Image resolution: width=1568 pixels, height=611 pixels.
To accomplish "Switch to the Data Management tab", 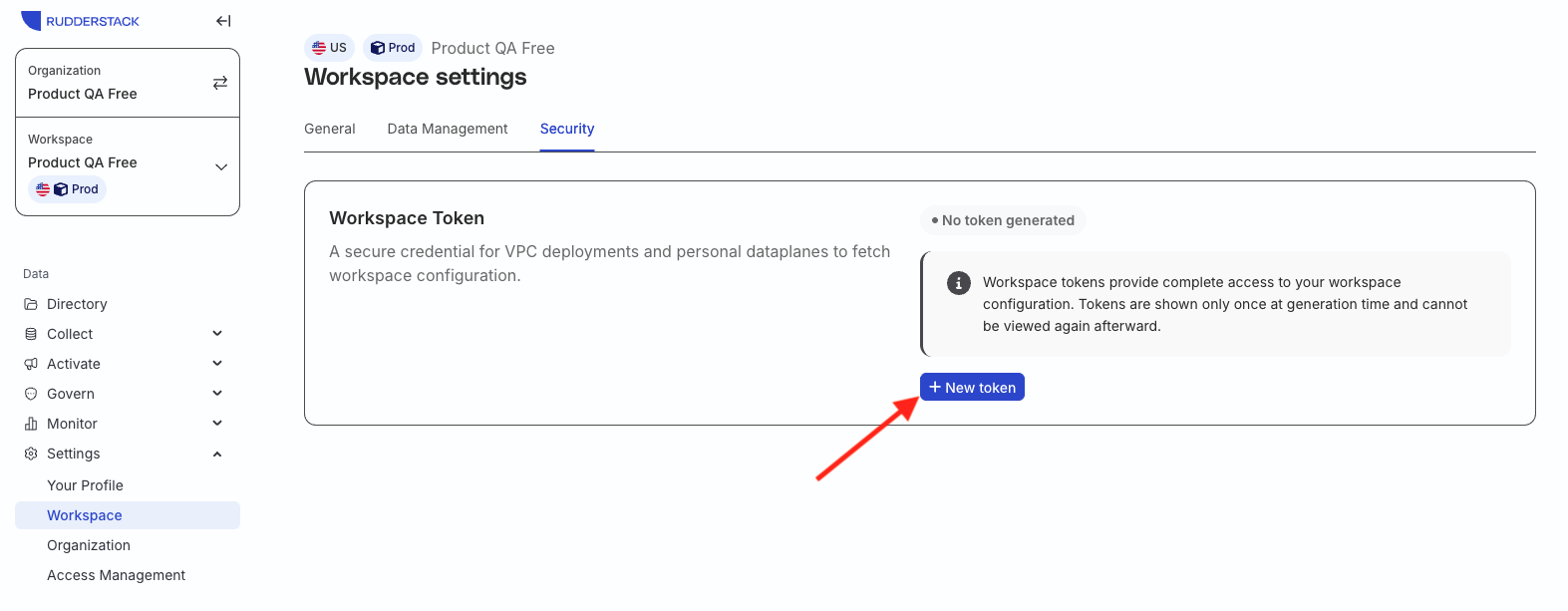I will (448, 129).
